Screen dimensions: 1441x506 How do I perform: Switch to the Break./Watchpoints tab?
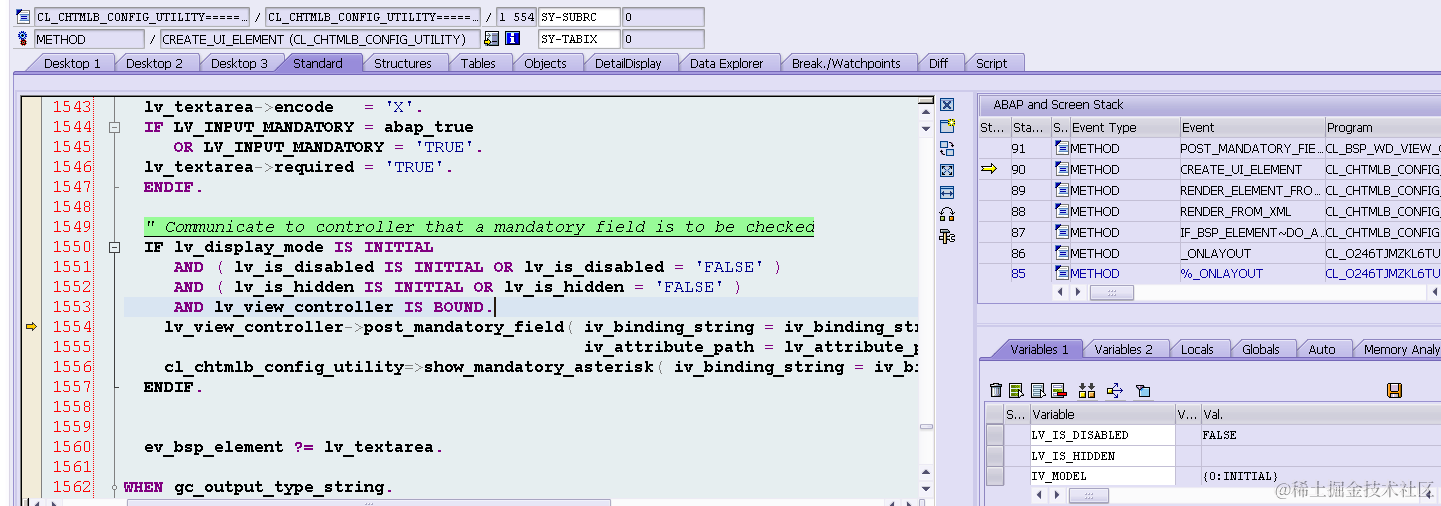(x=846, y=63)
